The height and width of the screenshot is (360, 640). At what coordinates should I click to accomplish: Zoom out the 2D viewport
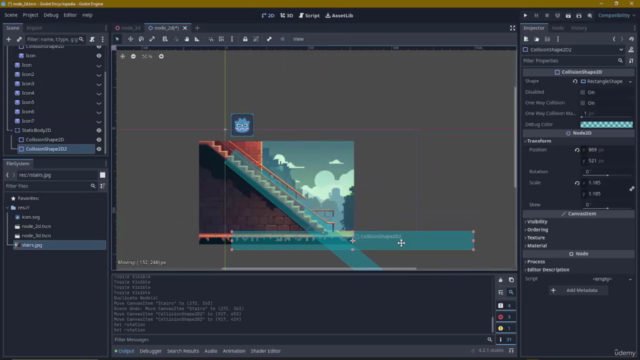click(x=133, y=56)
